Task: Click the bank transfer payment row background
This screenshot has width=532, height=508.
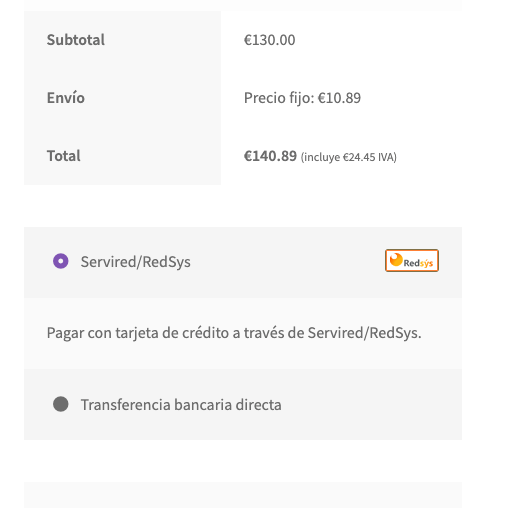Action: (243, 404)
